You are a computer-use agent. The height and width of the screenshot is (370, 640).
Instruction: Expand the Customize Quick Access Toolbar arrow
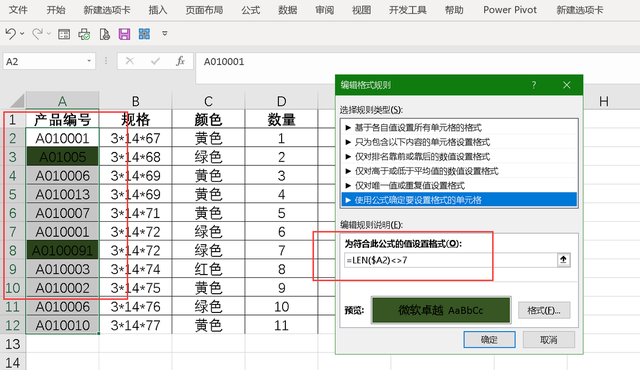(164, 33)
